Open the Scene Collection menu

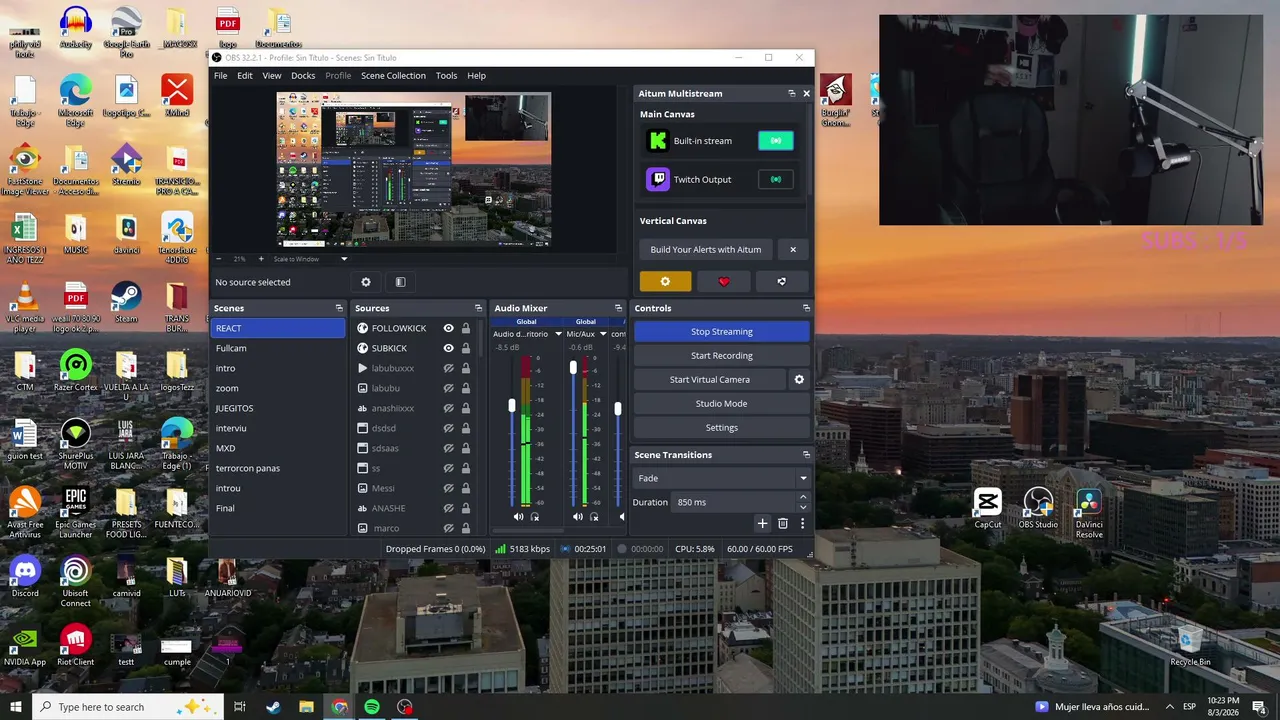(393, 76)
